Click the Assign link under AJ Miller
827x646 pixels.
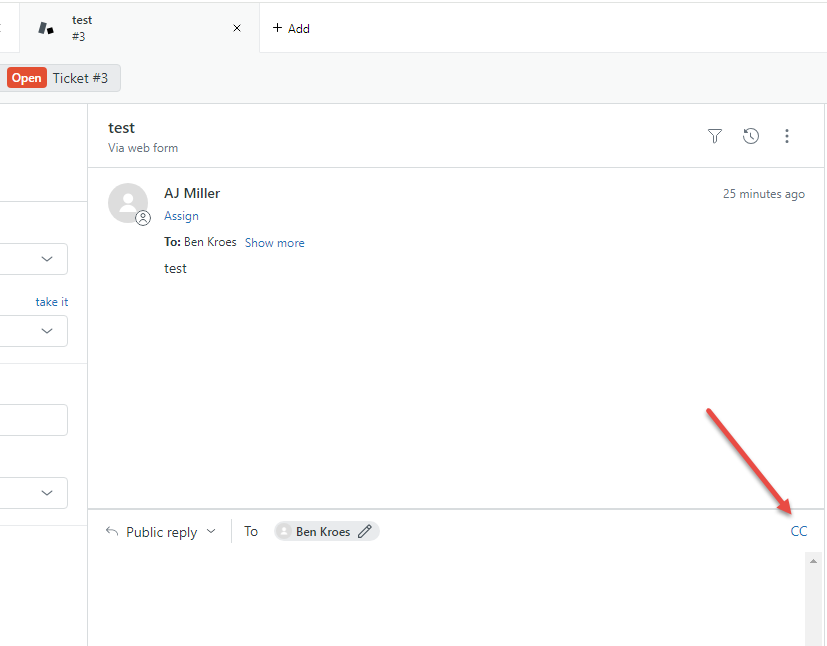point(181,215)
